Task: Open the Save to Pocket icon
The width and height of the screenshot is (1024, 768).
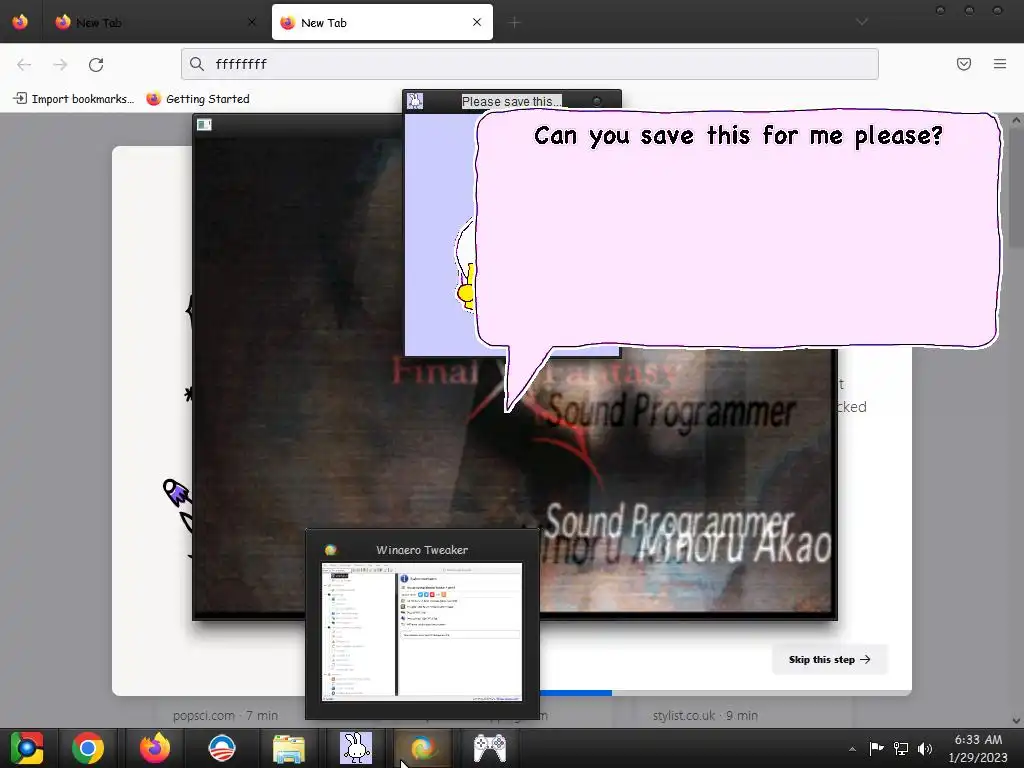Action: (x=963, y=64)
